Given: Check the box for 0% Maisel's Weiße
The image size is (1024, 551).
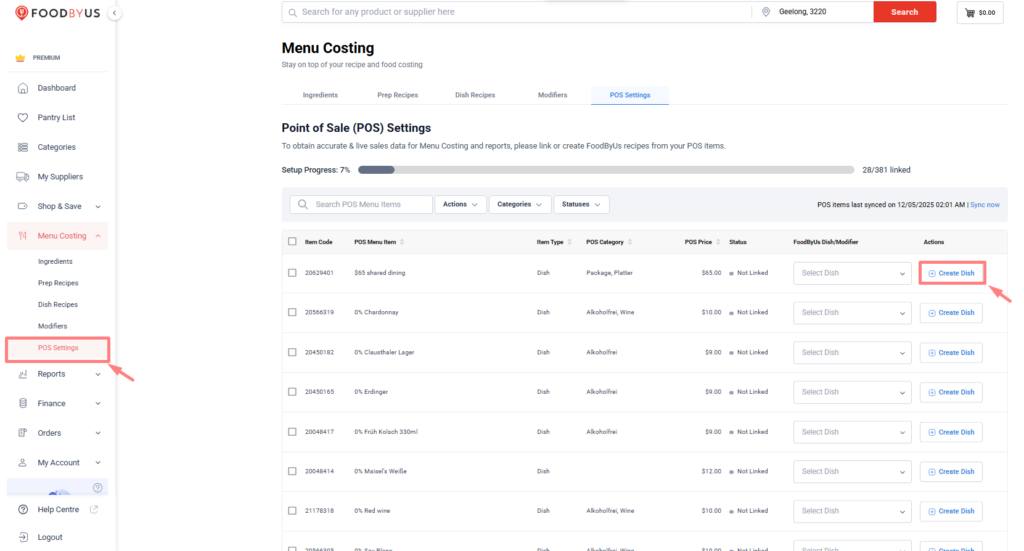Looking at the screenshot, I should 292,471.
